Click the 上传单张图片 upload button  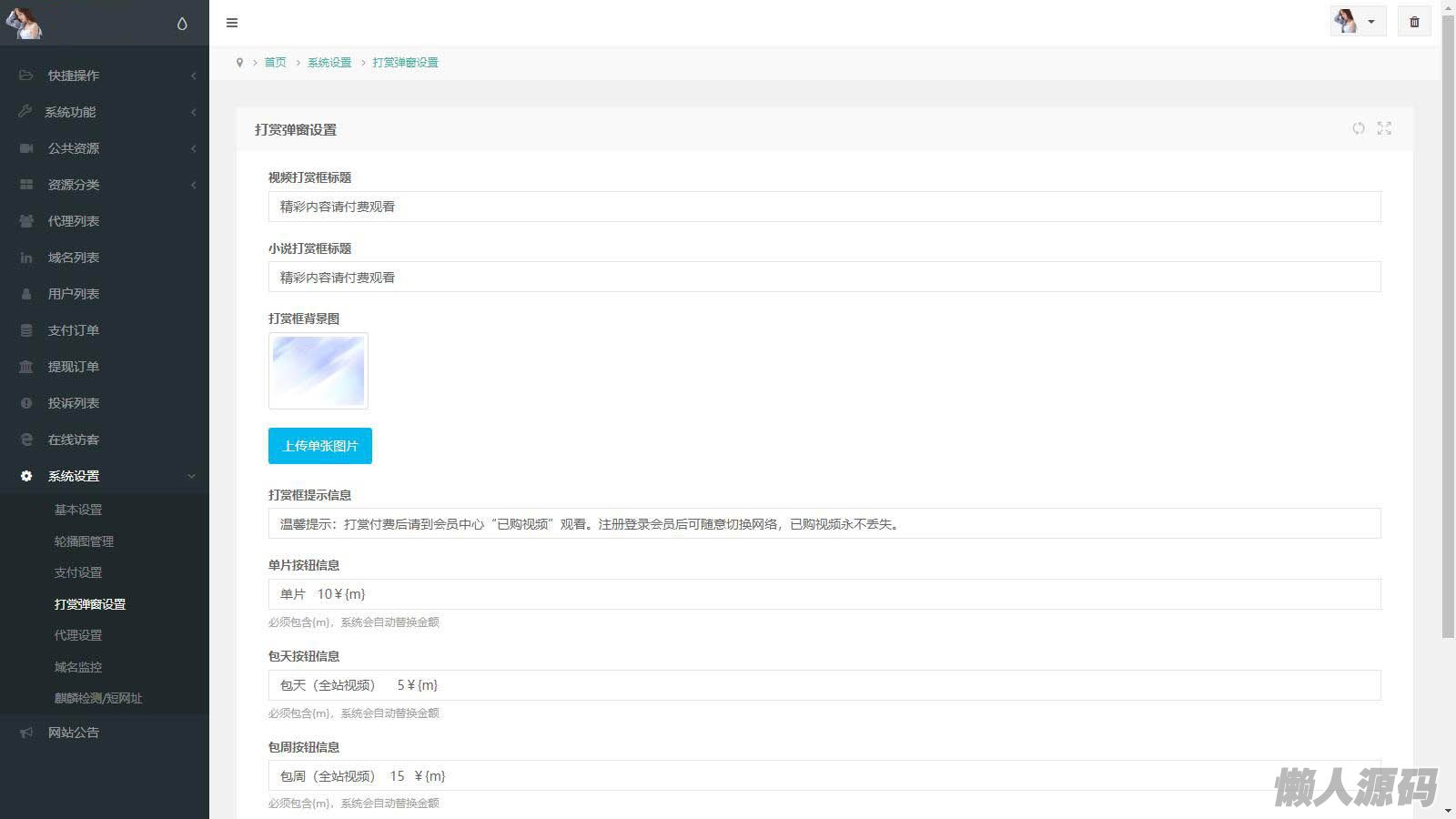pyautogui.click(x=319, y=446)
